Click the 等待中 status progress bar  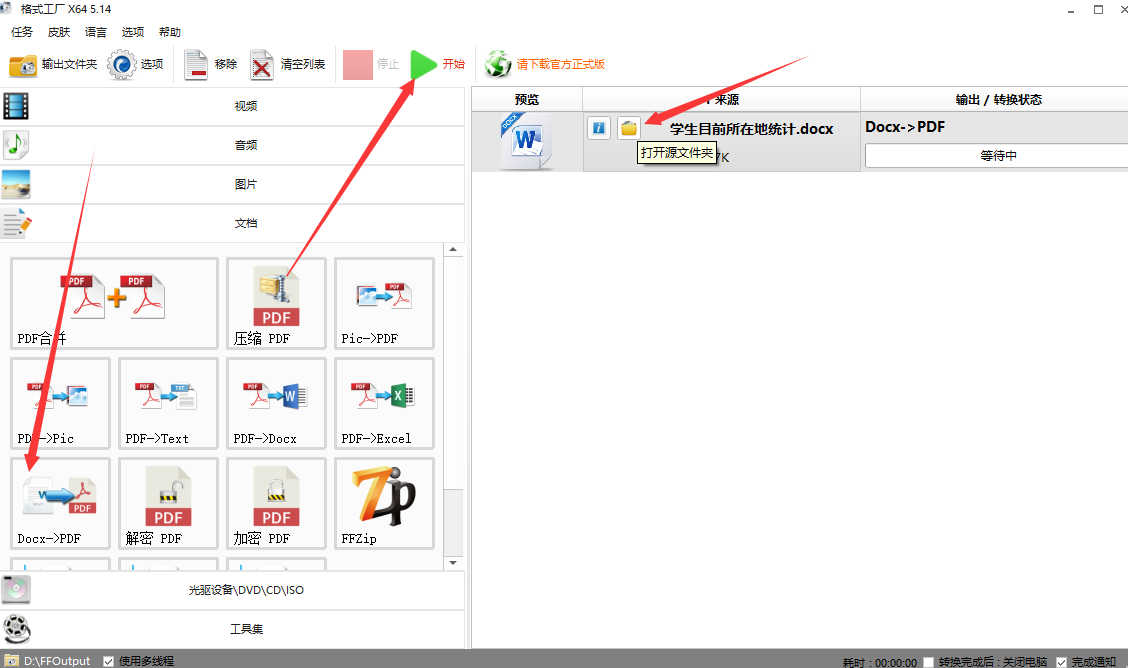pyautogui.click(x=997, y=155)
